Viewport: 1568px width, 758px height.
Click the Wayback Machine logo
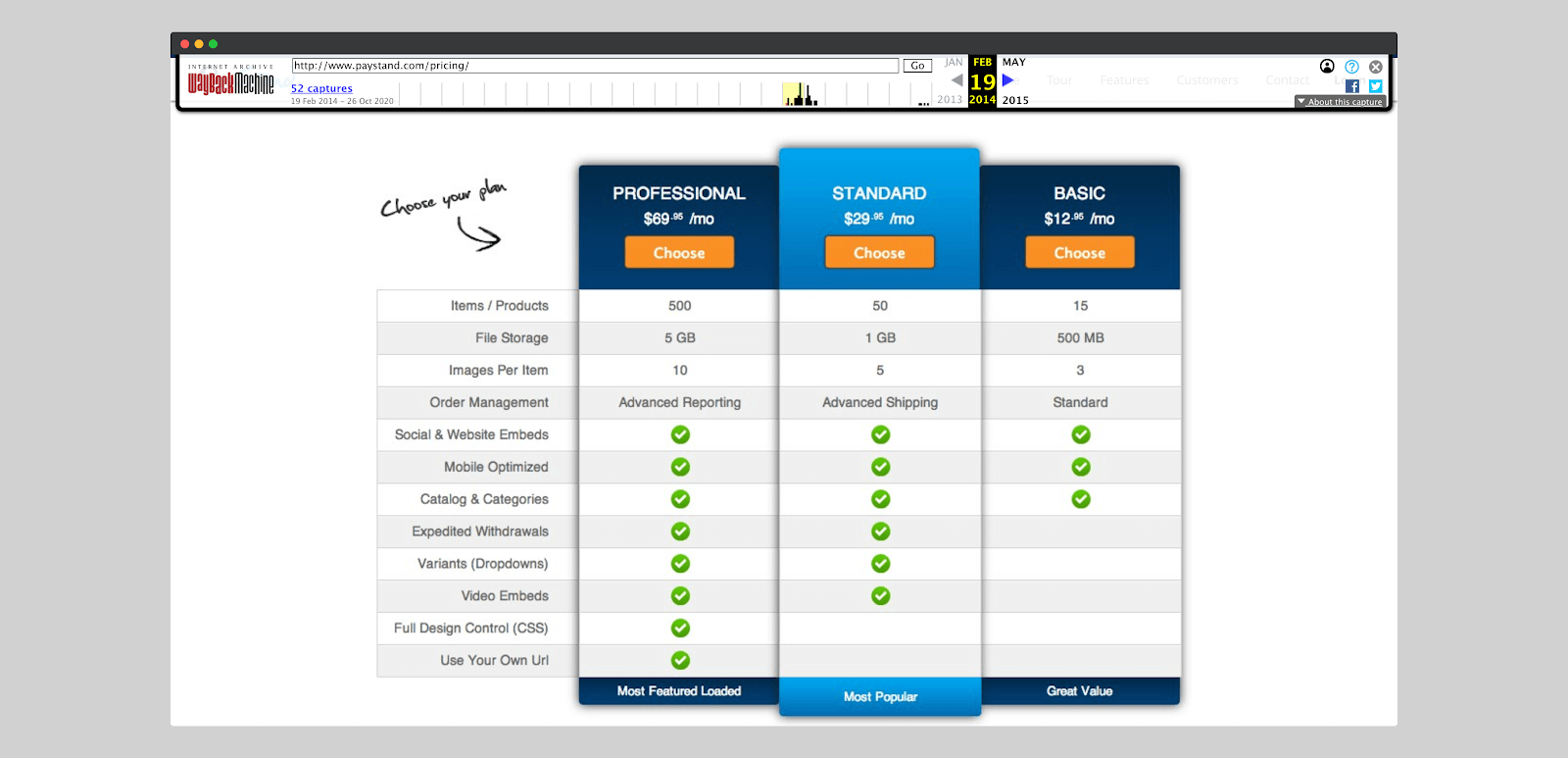pyautogui.click(x=231, y=80)
